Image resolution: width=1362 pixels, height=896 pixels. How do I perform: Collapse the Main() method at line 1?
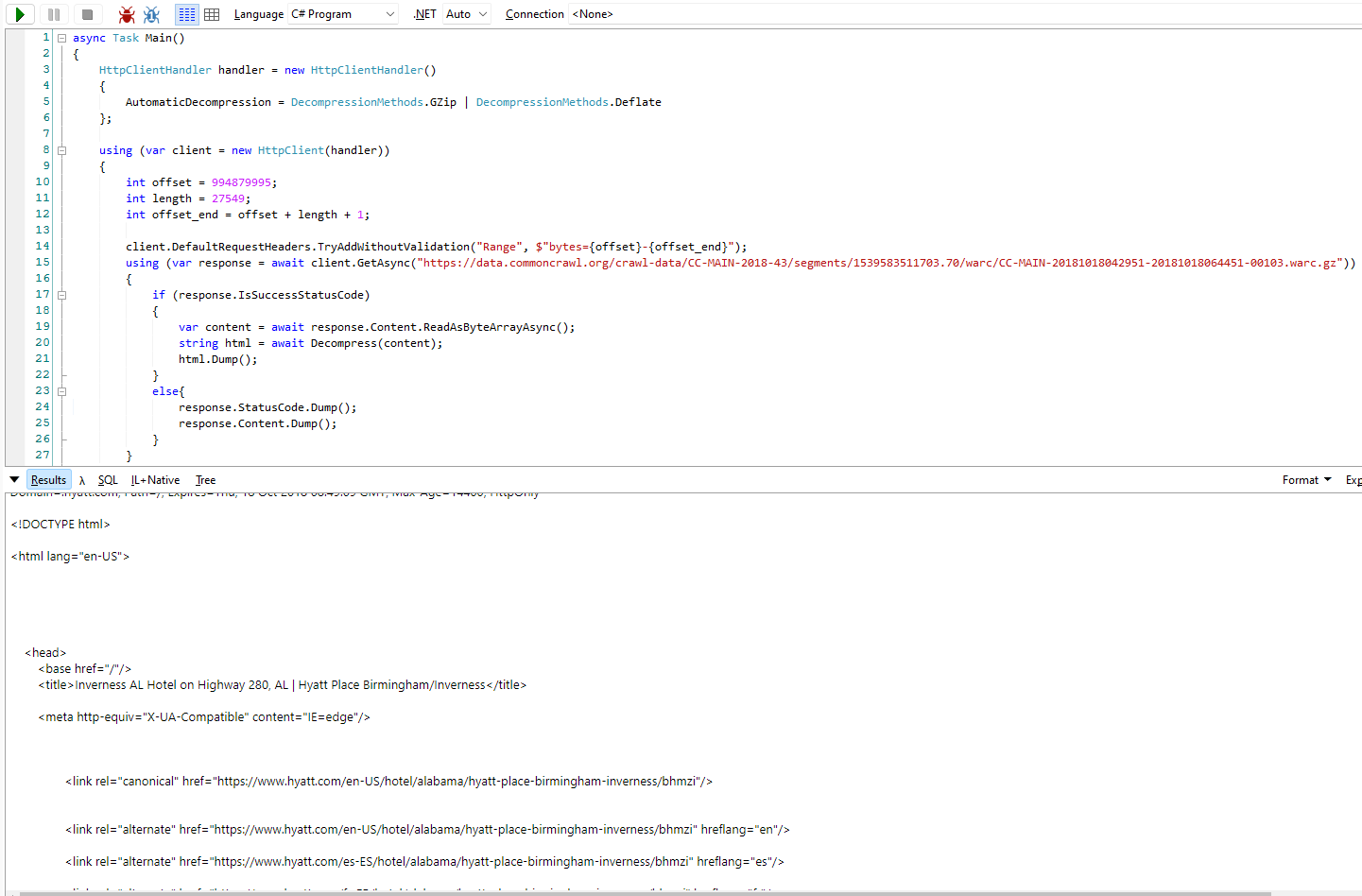point(61,39)
